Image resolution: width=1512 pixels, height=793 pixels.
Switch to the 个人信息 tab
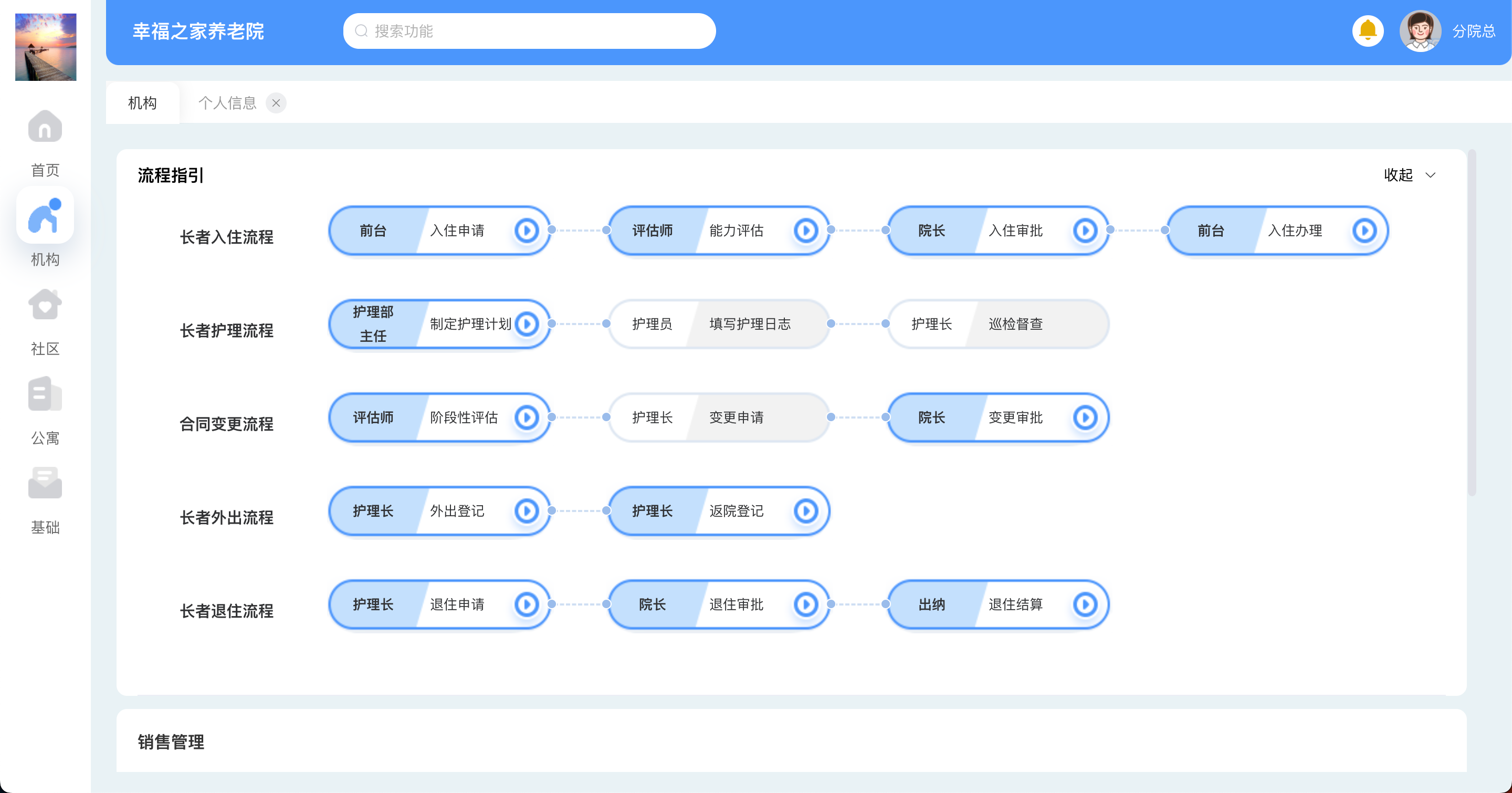(x=227, y=103)
